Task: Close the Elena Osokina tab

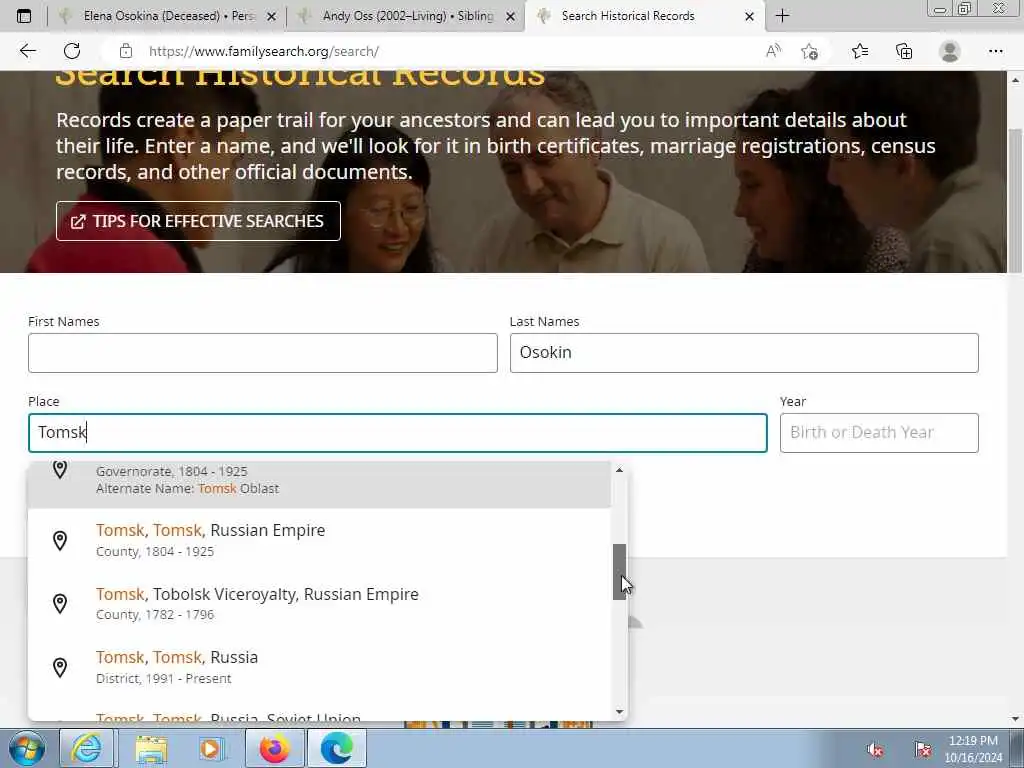Action: pos(272,16)
